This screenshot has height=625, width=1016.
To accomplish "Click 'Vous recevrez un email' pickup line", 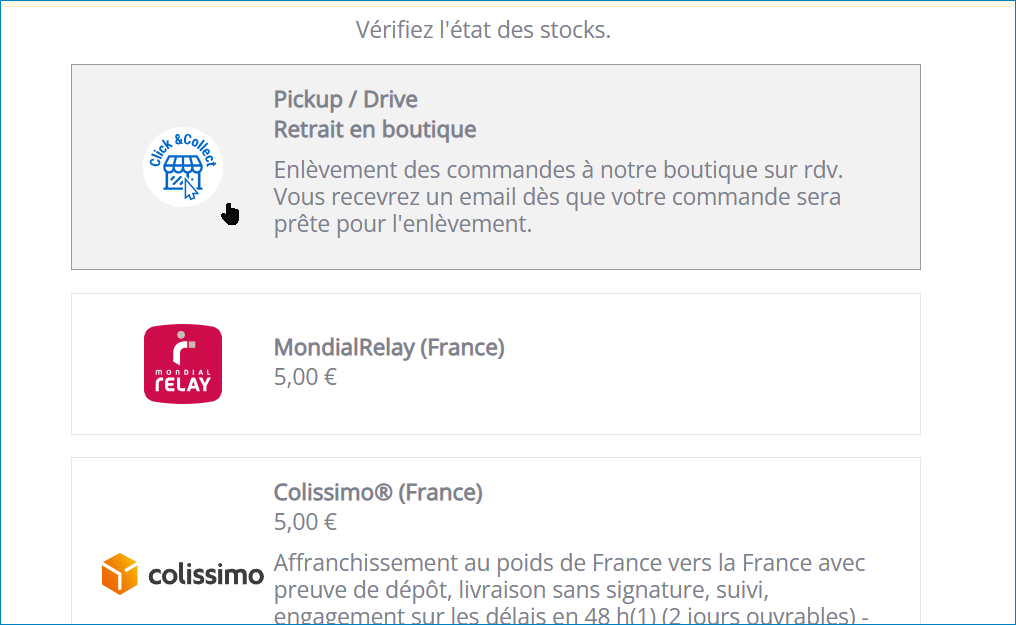I will pyautogui.click(x=557, y=197).
